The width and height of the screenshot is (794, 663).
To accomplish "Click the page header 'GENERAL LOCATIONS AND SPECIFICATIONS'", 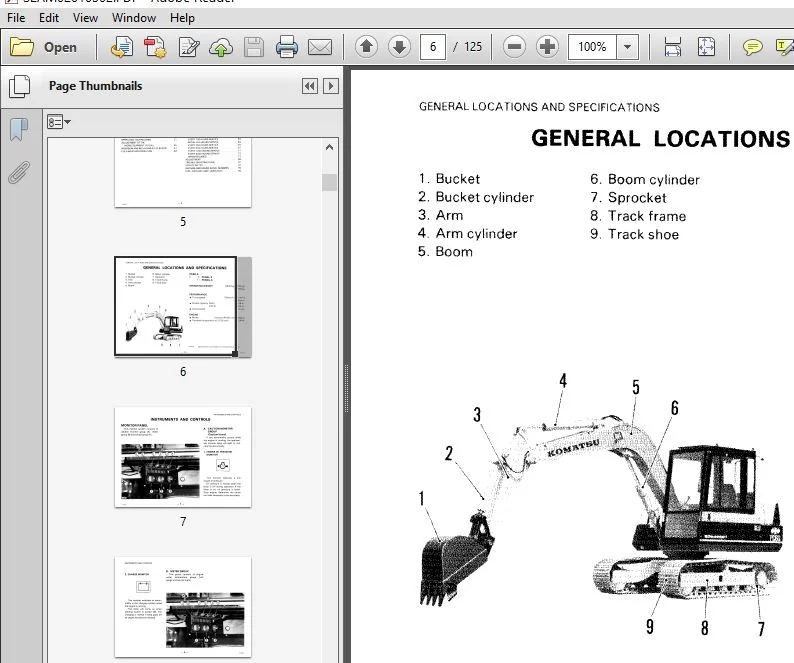I will (x=539, y=107).
